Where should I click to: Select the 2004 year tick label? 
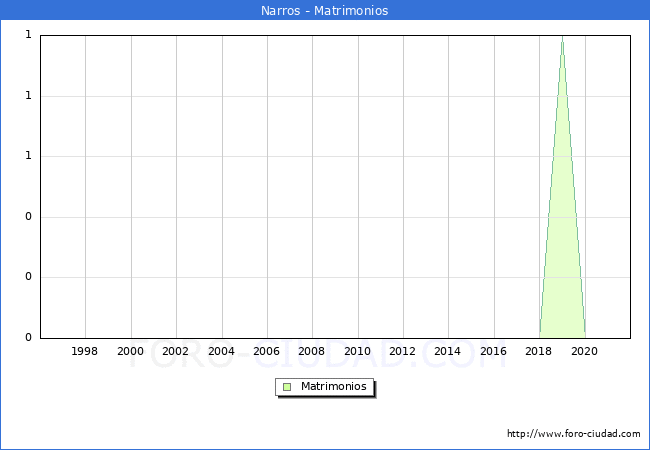click(x=221, y=351)
